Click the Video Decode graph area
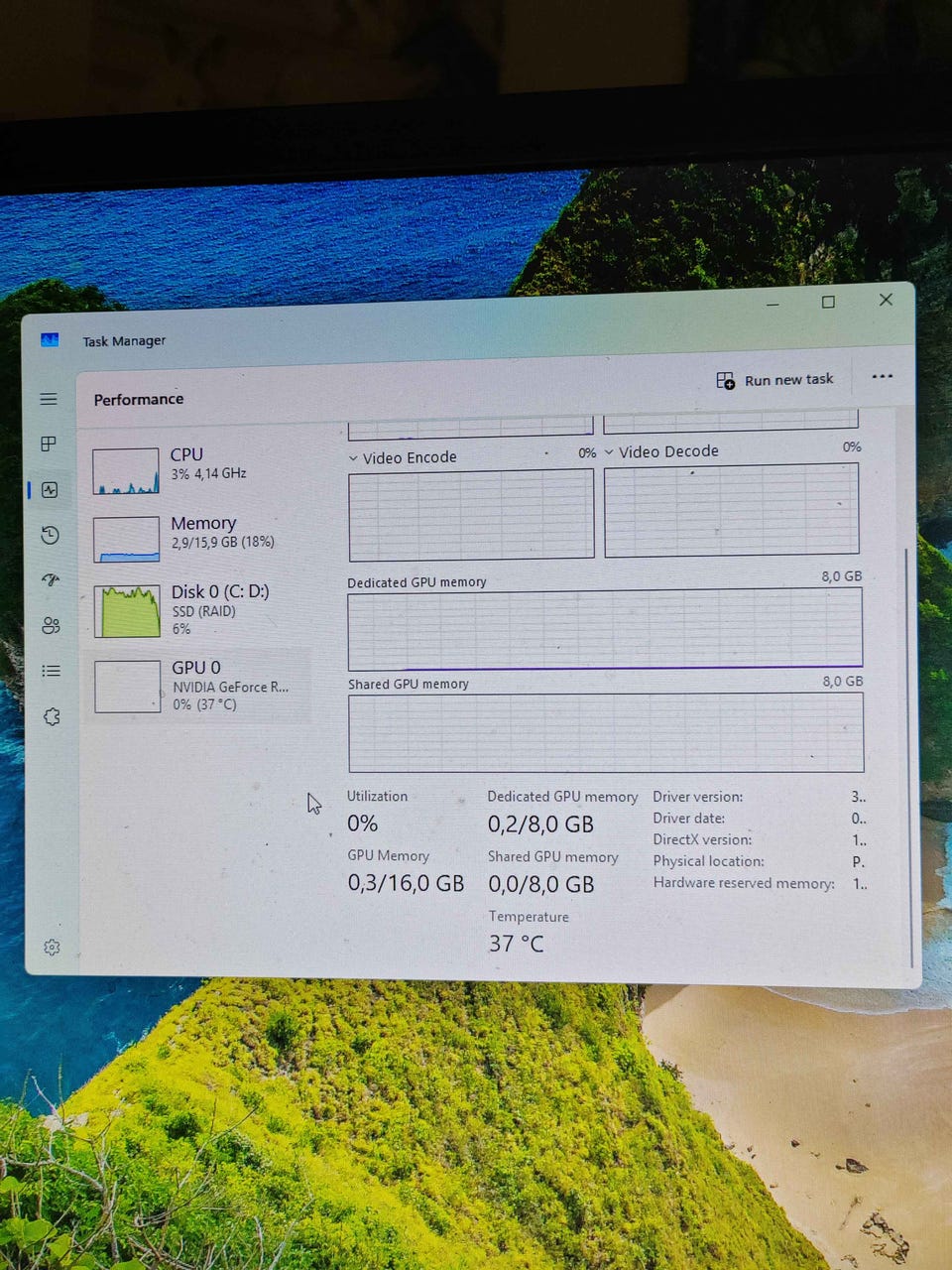Screen dimensions: 952x1270 coord(732,508)
